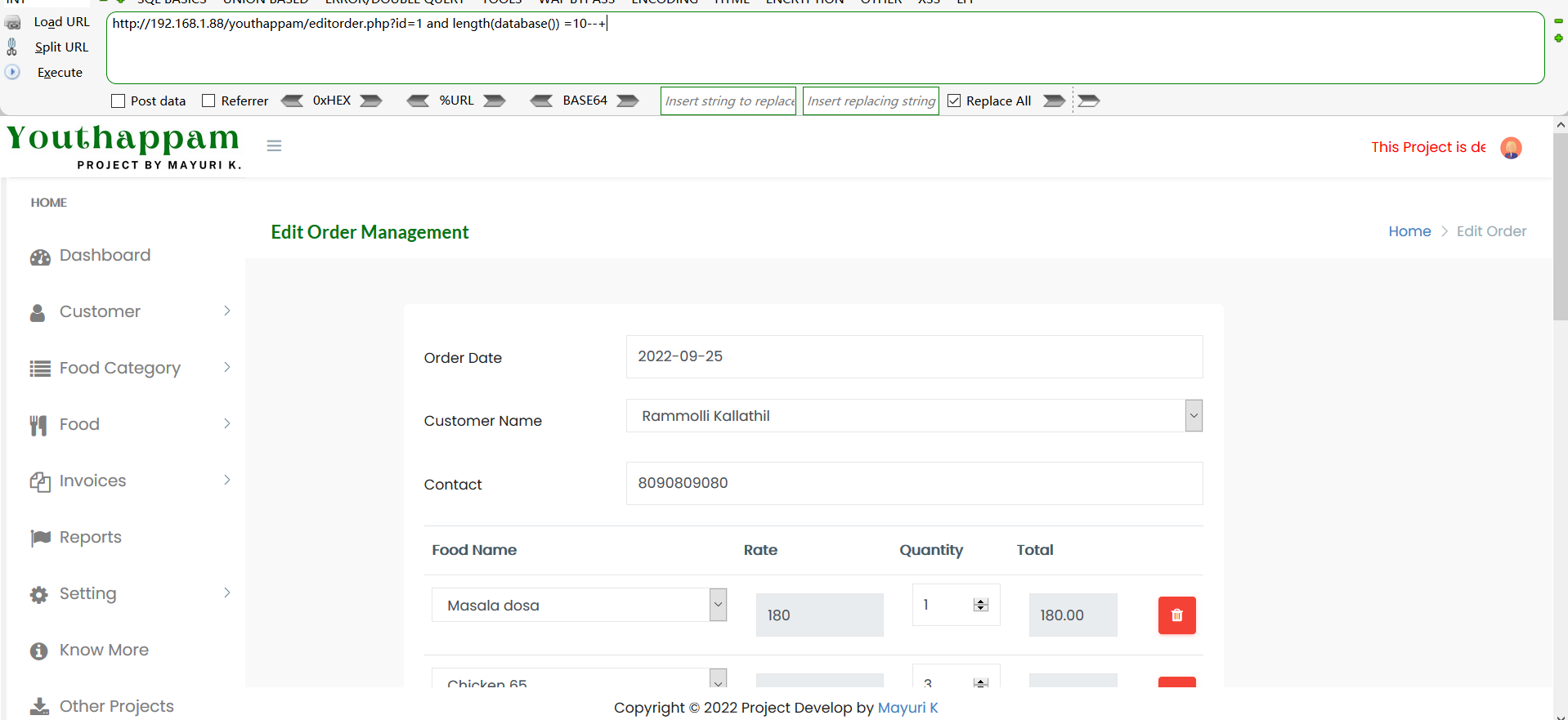Focus the Order Date field
This screenshot has width=1568, height=720.
tap(914, 356)
